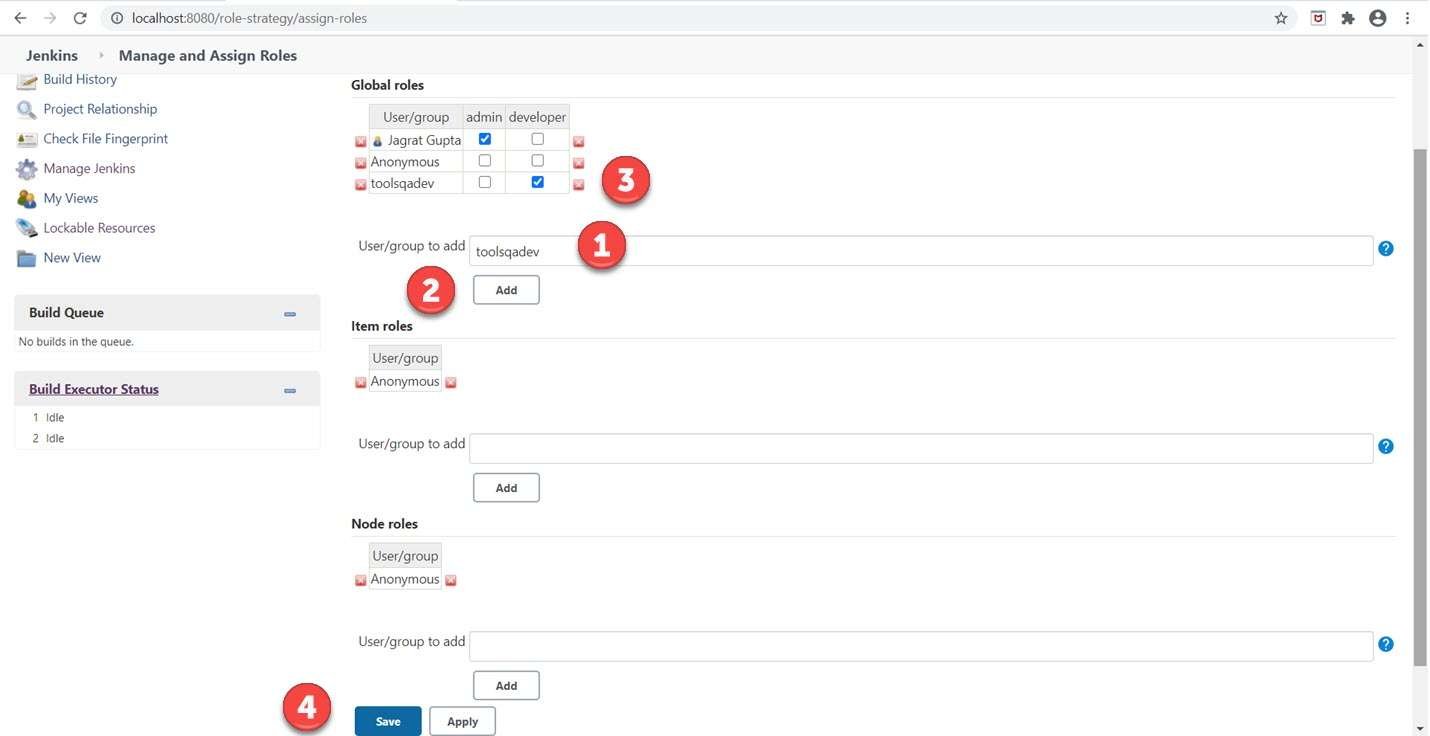This screenshot has height=736, width=1430.
Task: Click the New View folder icon
Action: coord(26,258)
